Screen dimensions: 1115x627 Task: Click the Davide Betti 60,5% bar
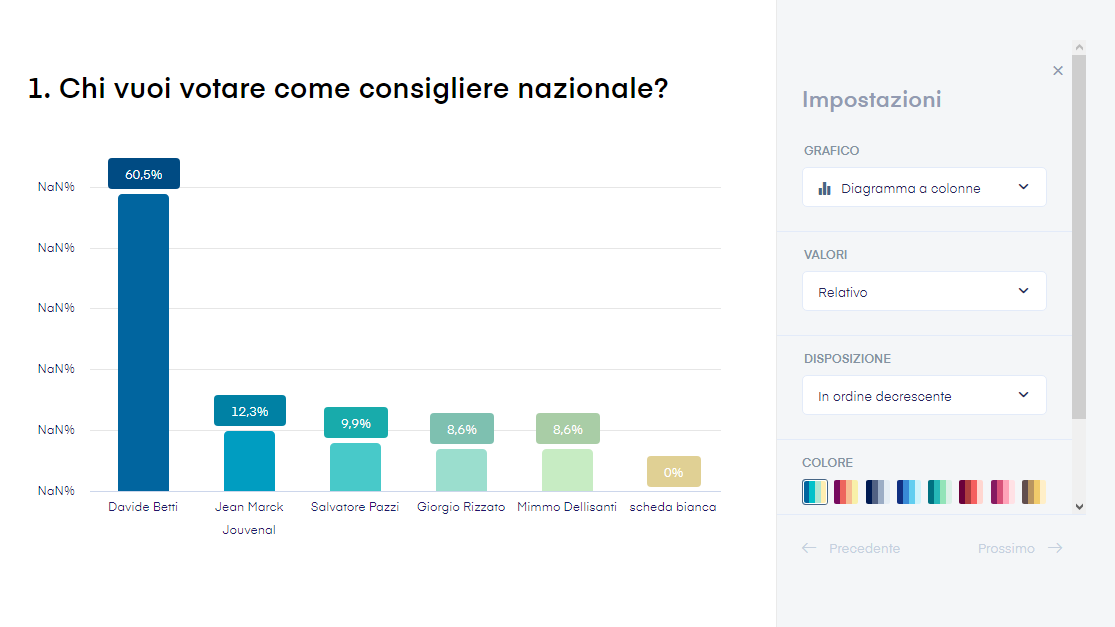coord(144,343)
